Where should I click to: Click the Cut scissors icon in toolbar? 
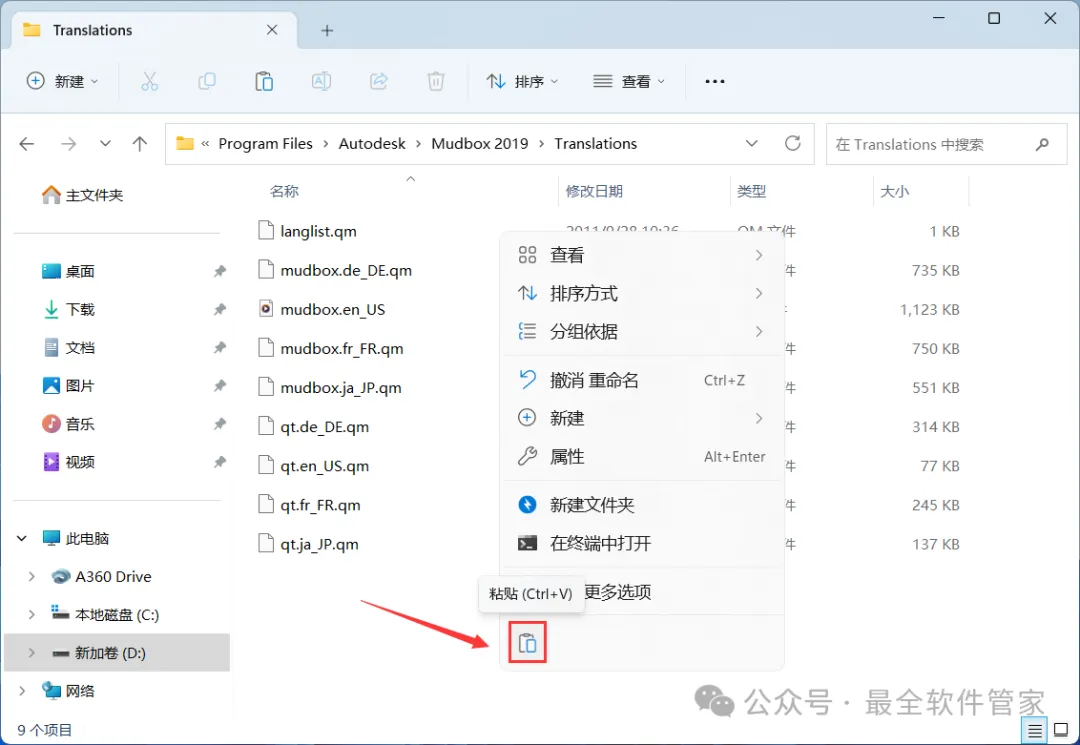pos(149,81)
